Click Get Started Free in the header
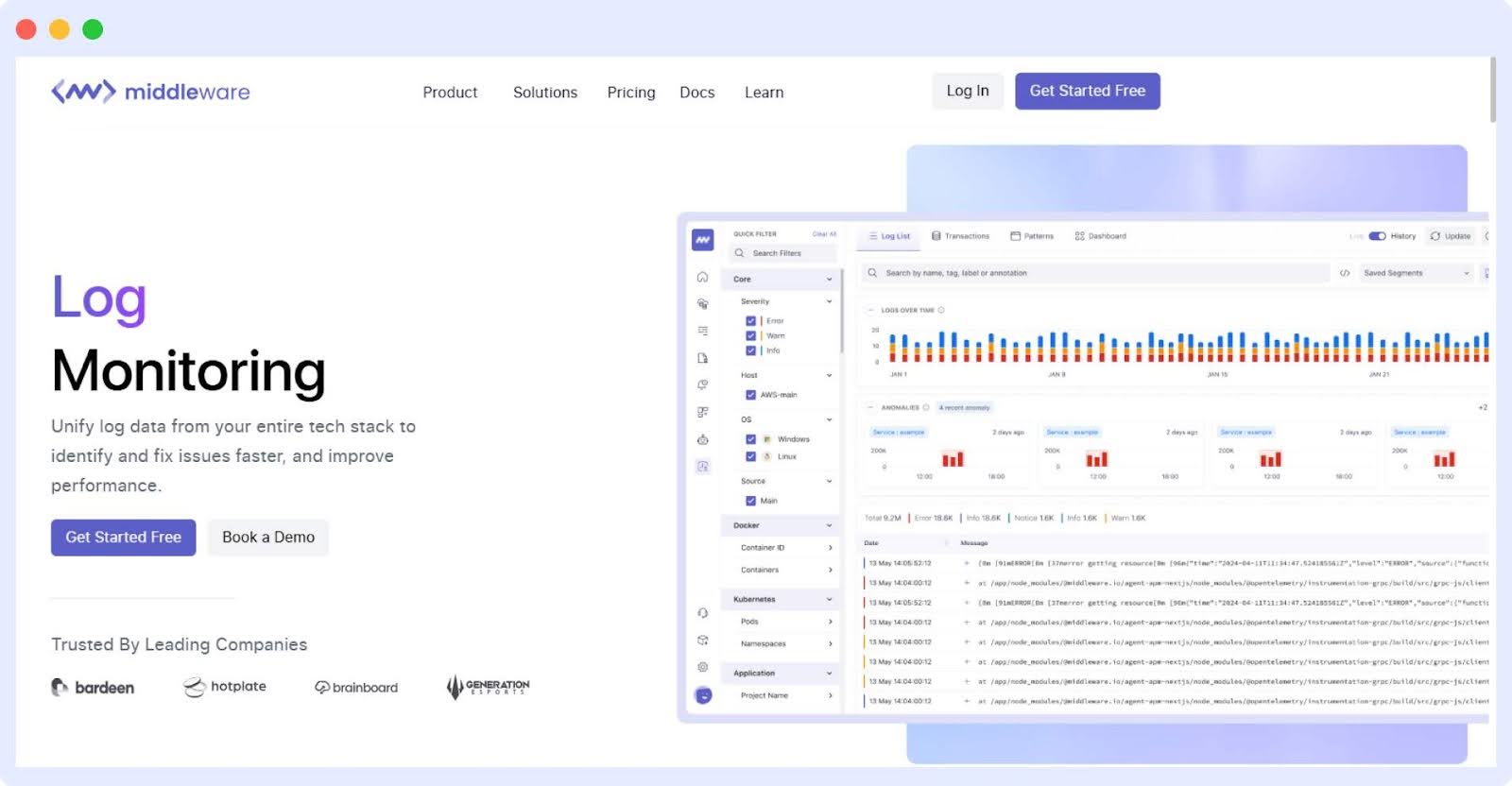The image size is (1512, 786). (x=1088, y=91)
